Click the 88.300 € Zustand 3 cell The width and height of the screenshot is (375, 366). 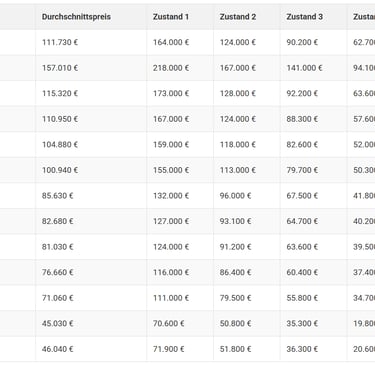(302, 119)
